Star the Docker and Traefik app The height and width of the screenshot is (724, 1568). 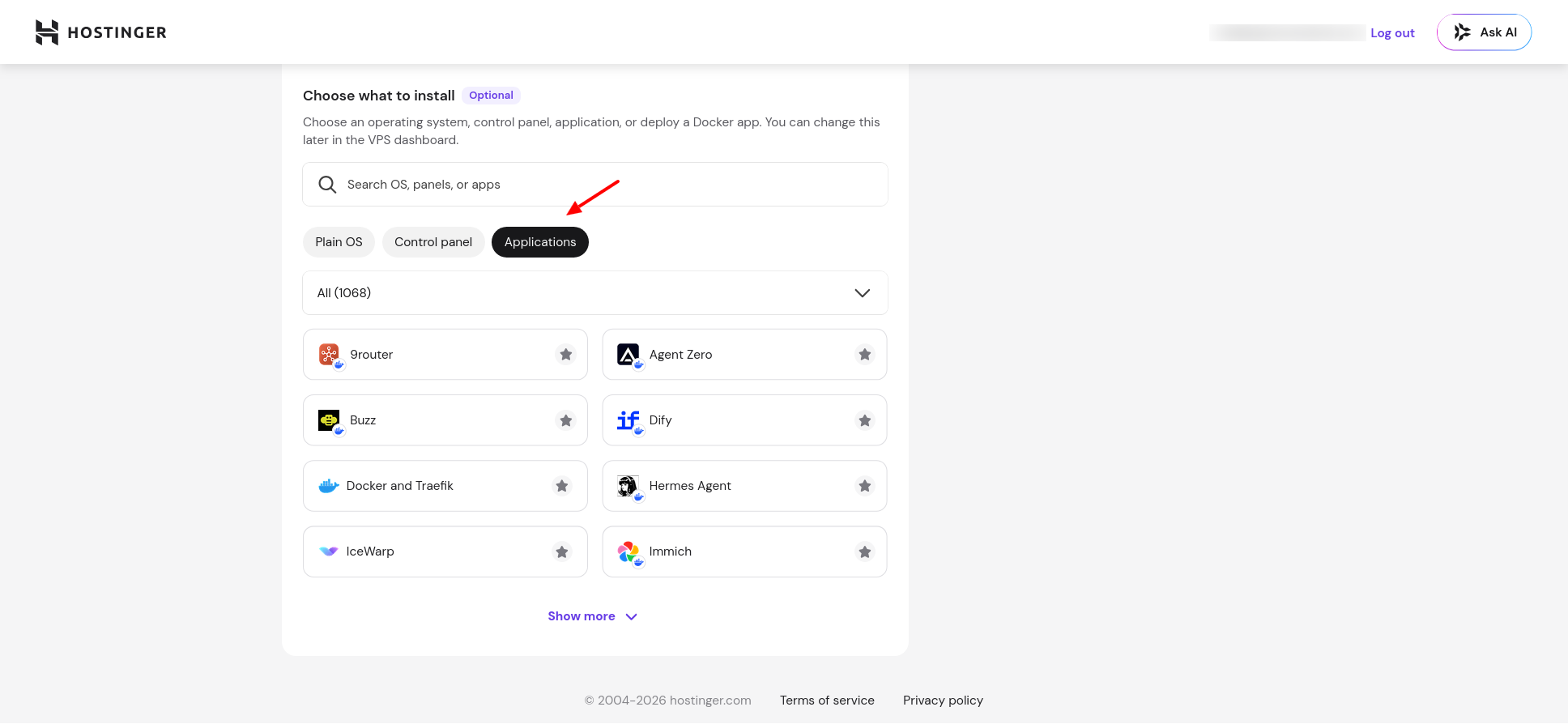pos(562,486)
